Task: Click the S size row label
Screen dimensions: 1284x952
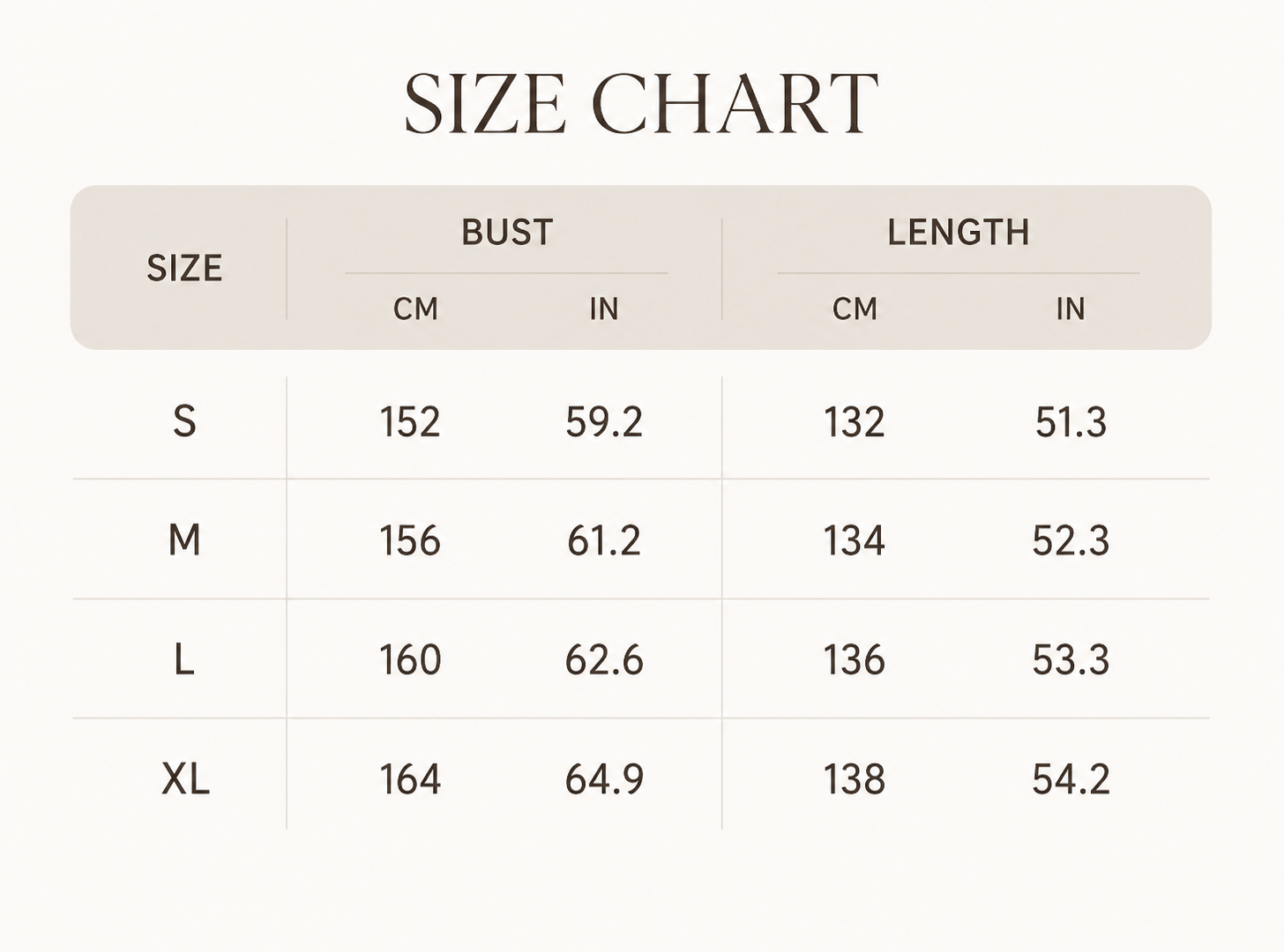Action: point(184,420)
